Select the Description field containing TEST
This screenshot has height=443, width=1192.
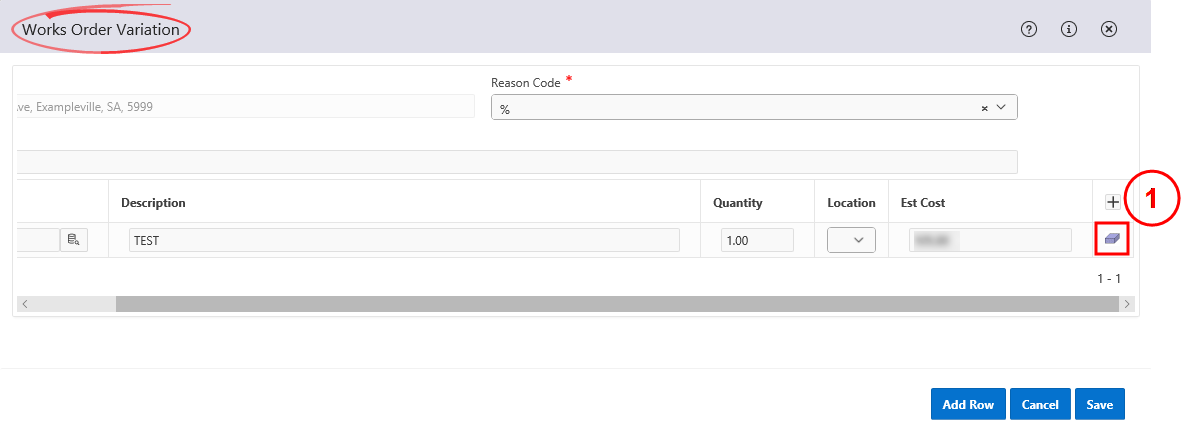[x=404, y=240]
